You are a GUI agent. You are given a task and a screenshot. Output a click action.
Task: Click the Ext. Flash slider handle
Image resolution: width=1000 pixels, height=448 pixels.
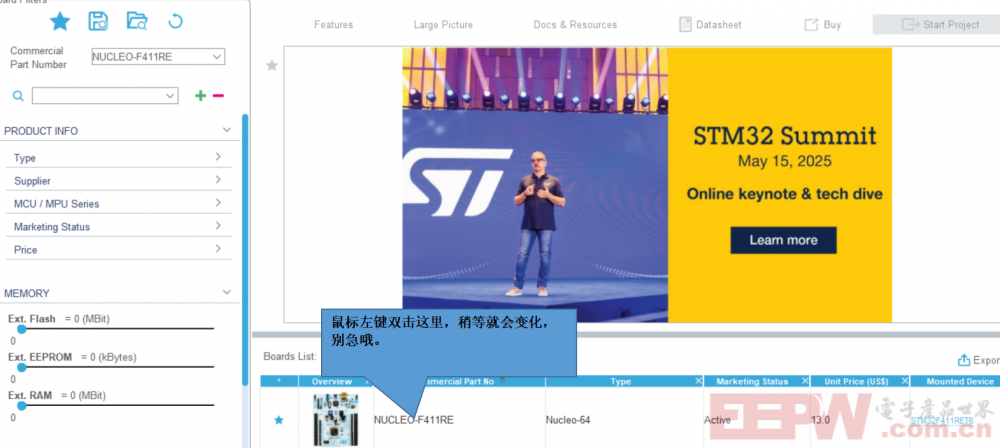(22, 329)
